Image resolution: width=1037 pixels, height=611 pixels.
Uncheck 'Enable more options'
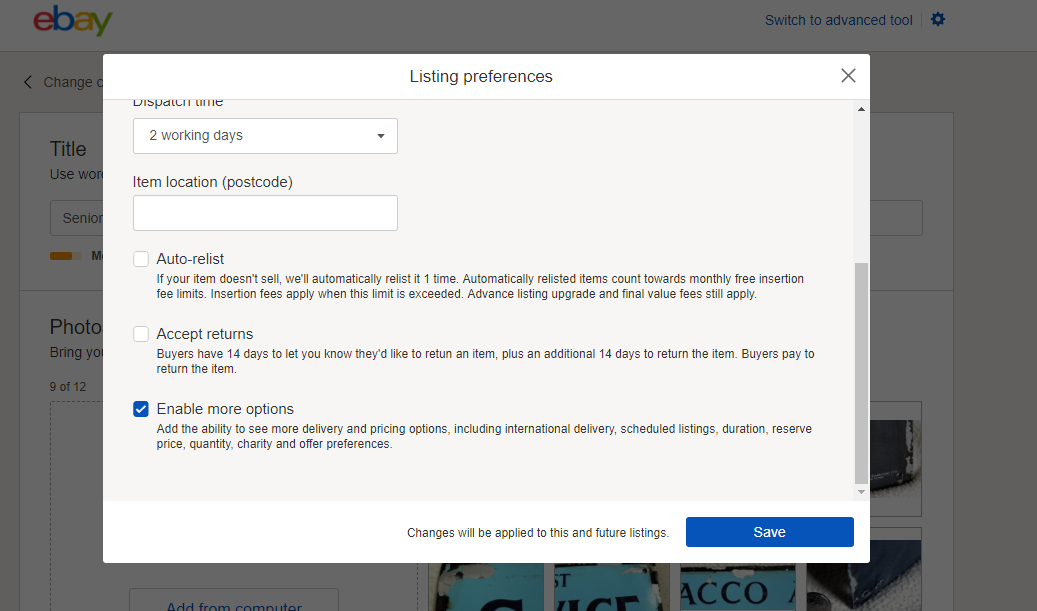click(141, 408)
